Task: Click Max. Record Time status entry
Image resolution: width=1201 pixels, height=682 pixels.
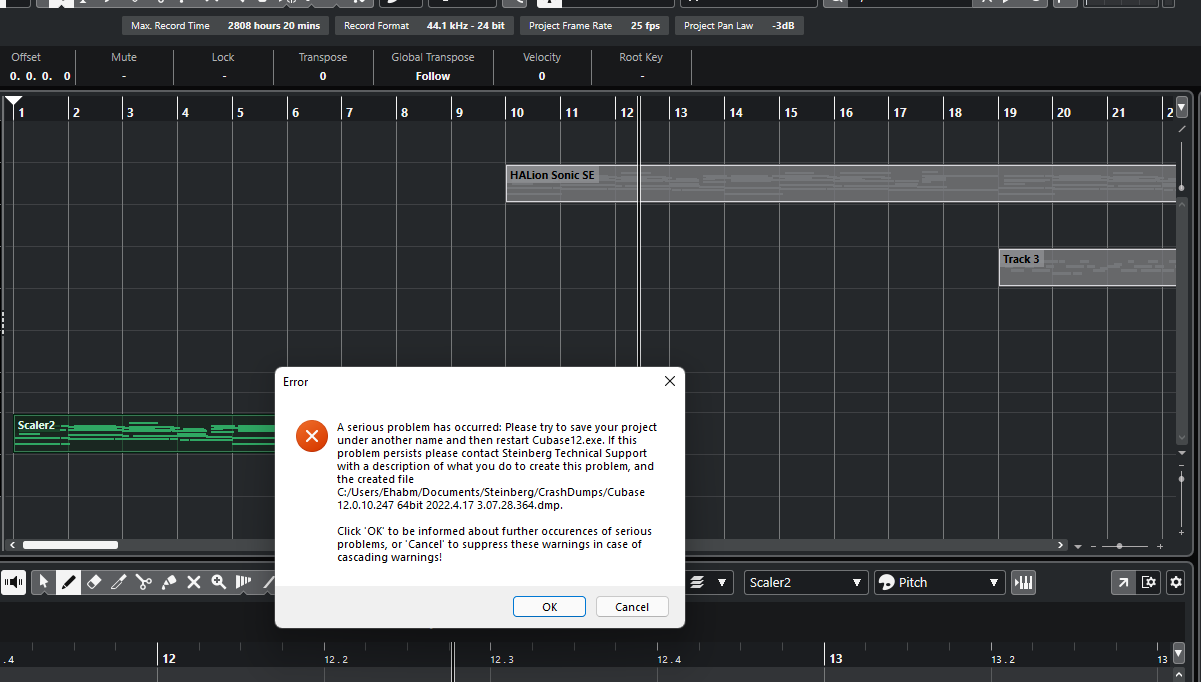Action: [226, 25]
